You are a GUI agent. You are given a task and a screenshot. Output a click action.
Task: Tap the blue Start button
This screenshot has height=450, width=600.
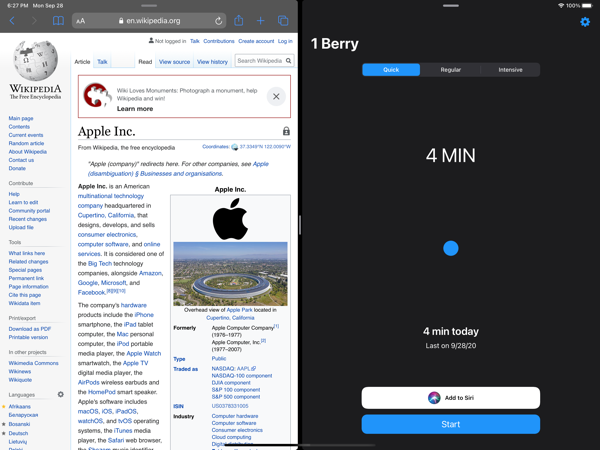[451, 424]
